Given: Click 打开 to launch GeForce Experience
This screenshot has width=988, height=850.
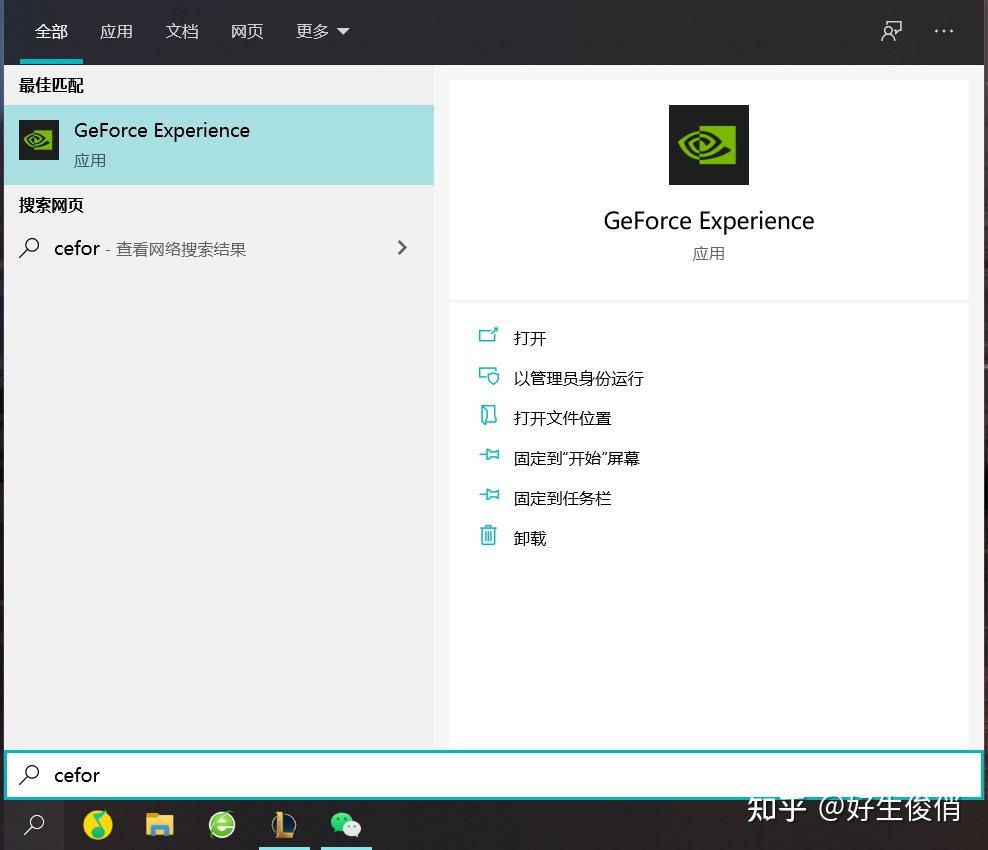Looking at the screenshot, I should click(529, 338).
